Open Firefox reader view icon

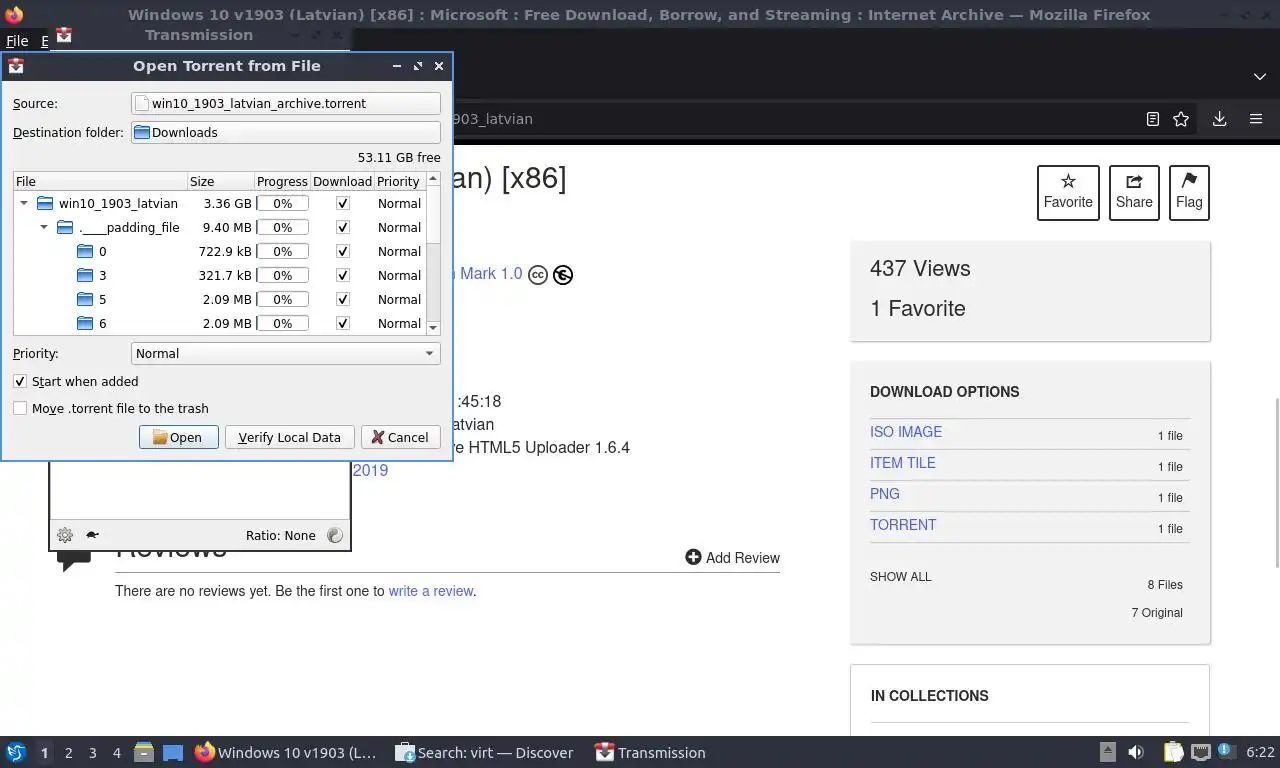tap(1152, 119)
